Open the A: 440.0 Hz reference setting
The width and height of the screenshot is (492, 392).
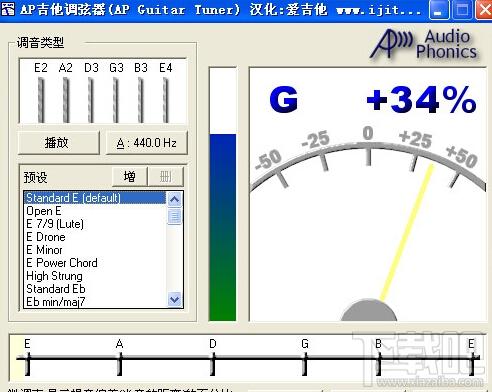[x=147, y=143]
